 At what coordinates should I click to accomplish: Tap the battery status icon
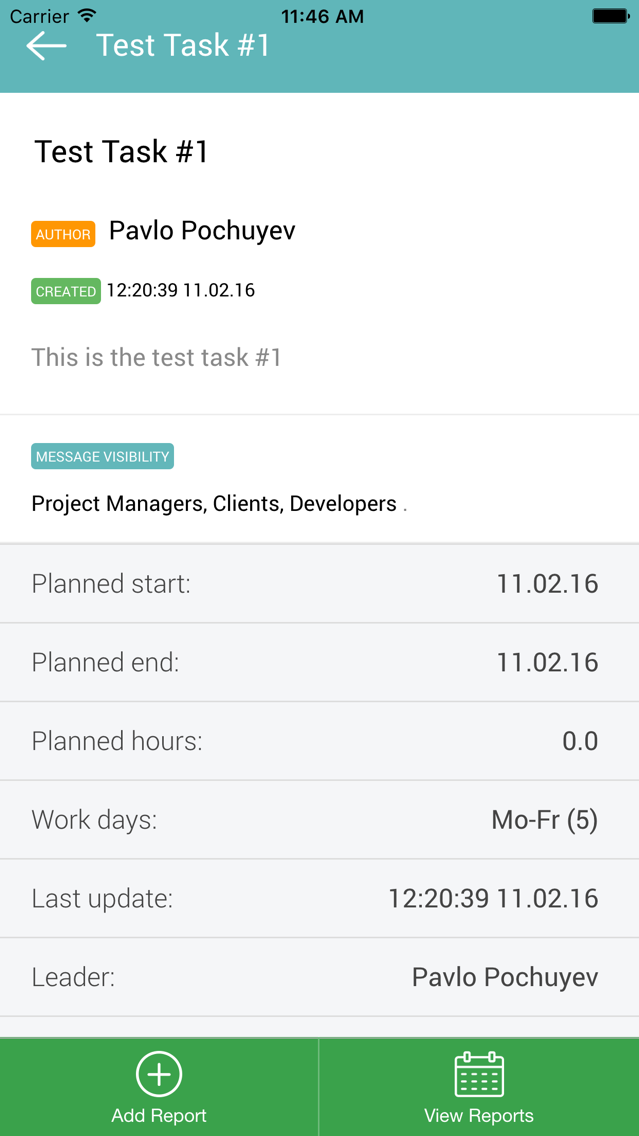[x=609, y=15]
